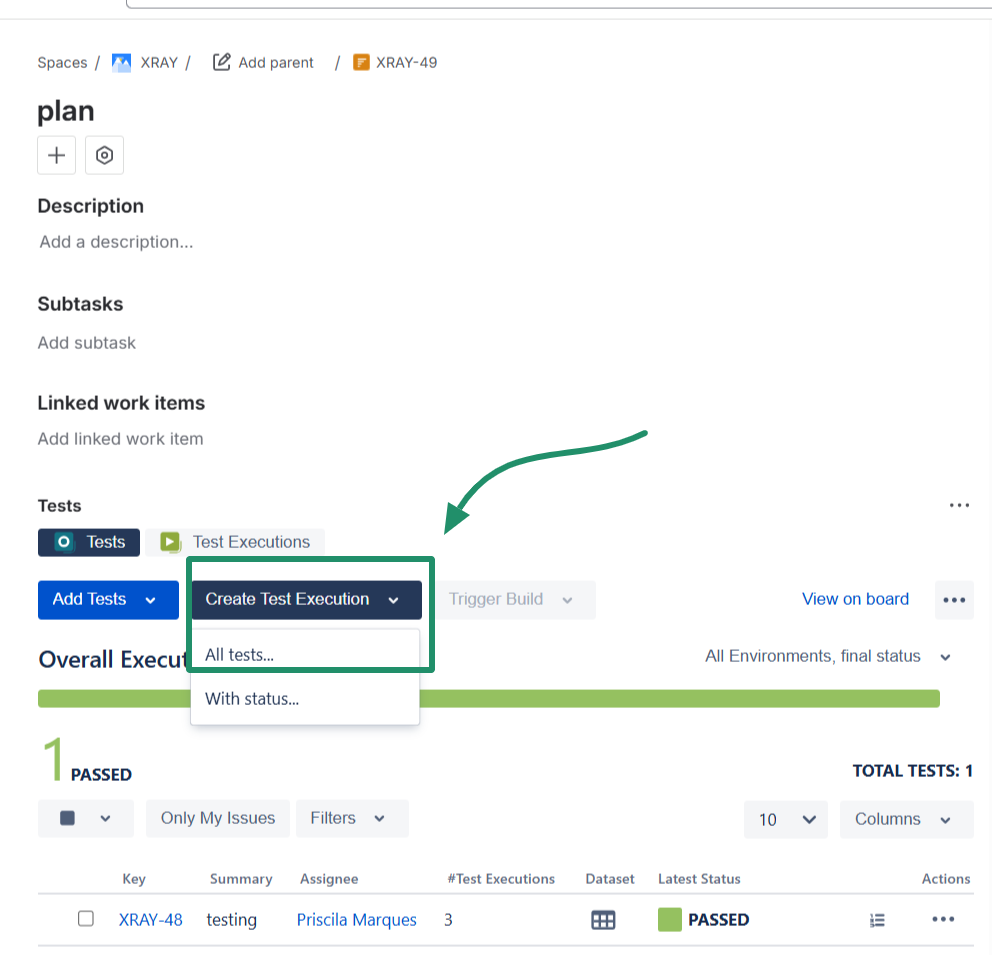Open the page size 10 dropdown
The width and height of the screenshot is (992, 955).
coord(785,819)
